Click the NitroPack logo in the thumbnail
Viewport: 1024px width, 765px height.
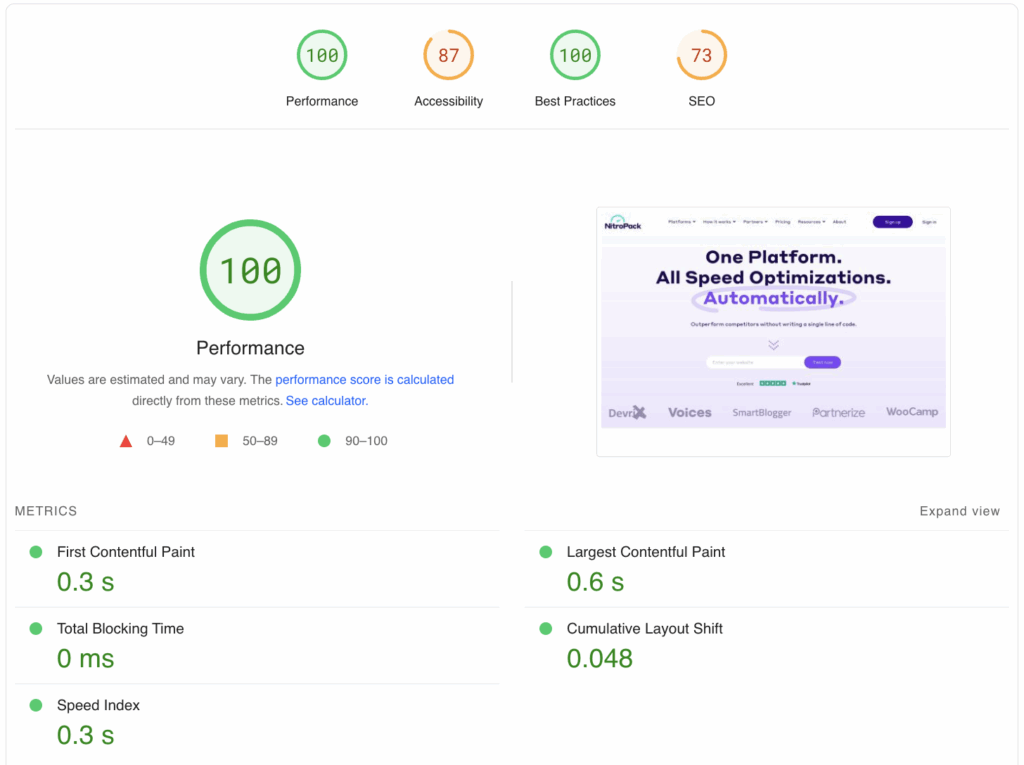click(622, 222)
